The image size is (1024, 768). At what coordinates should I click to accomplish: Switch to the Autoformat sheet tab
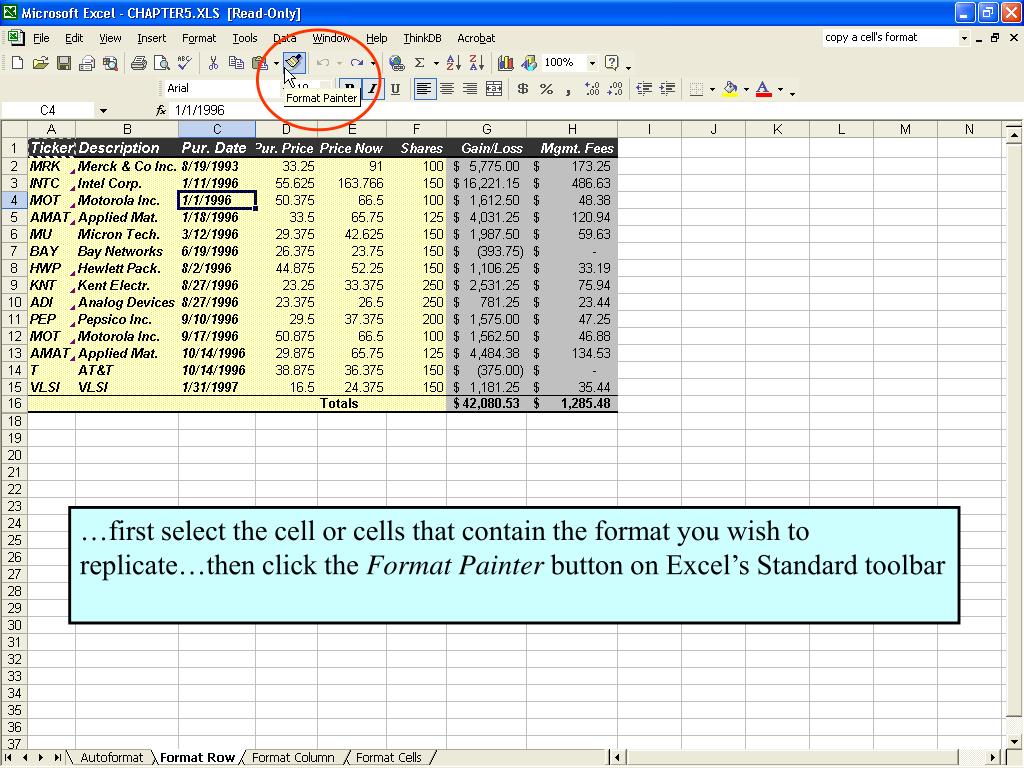click(x=111, y=758)
